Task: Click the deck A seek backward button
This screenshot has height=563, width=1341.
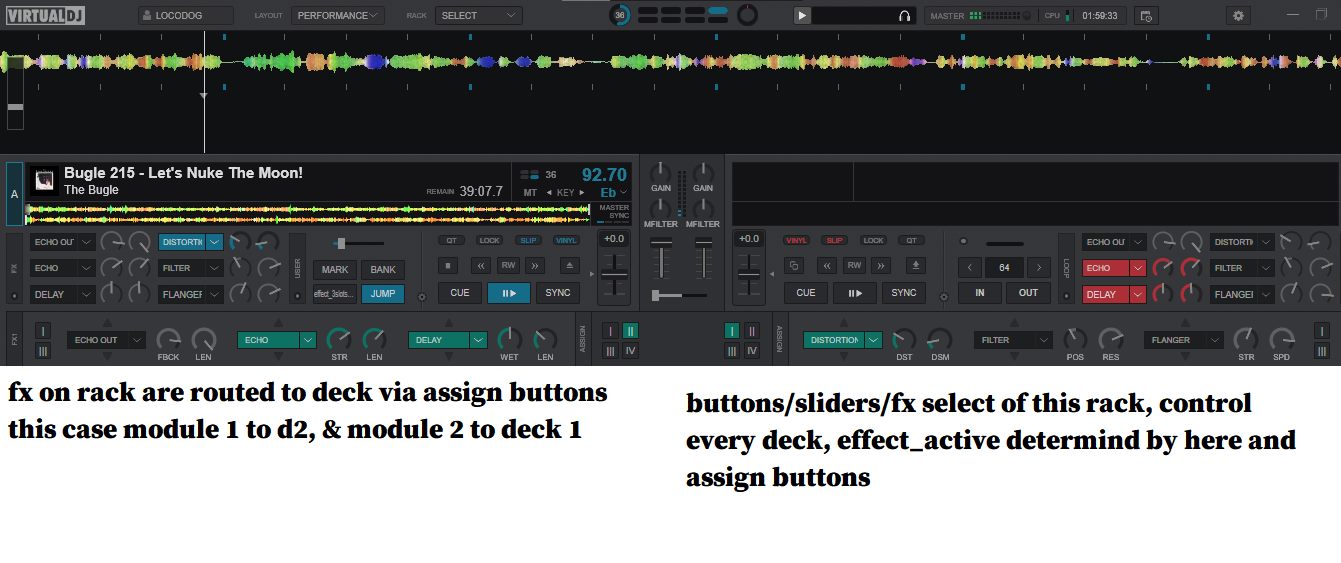Action: point(481,265)
